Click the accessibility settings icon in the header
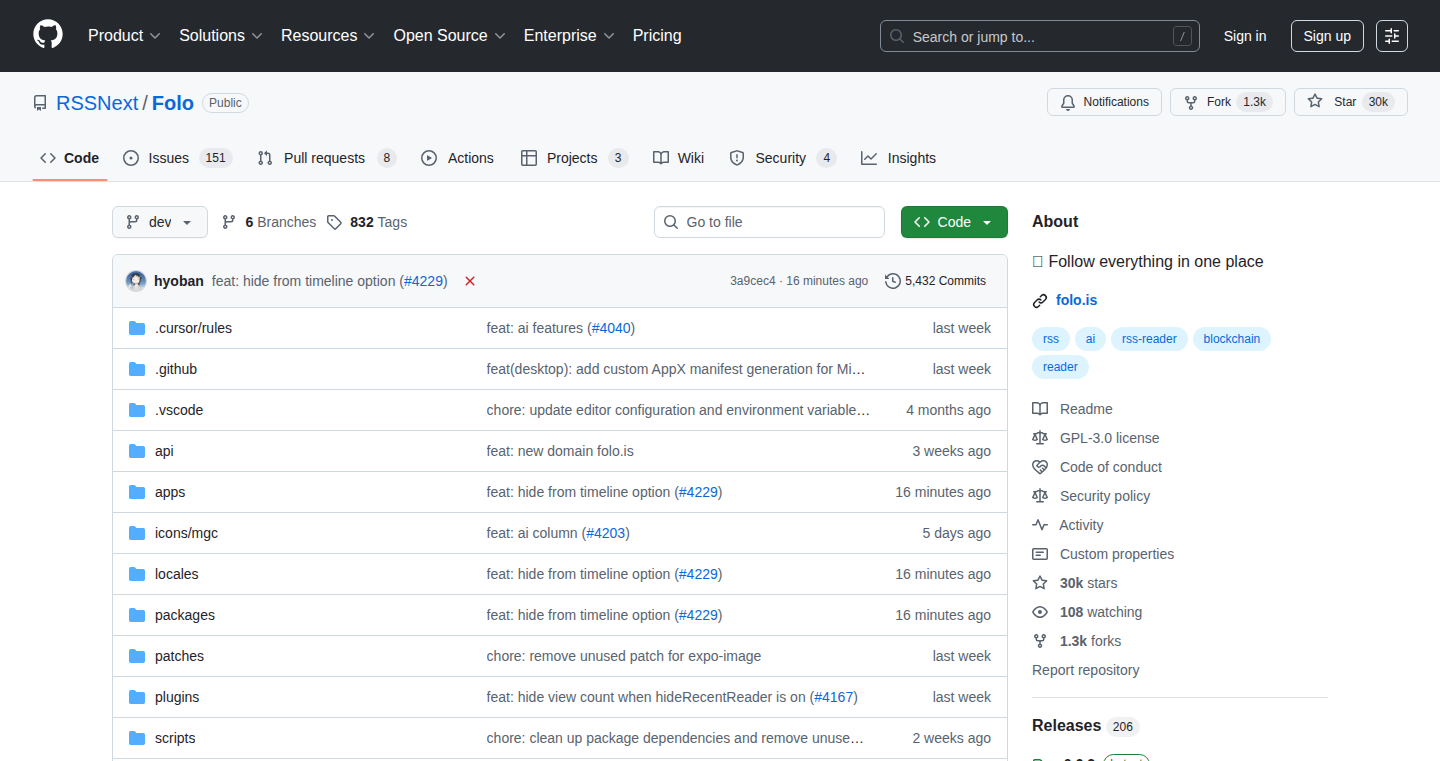1440x761 pixels. tap(1392, 36)
